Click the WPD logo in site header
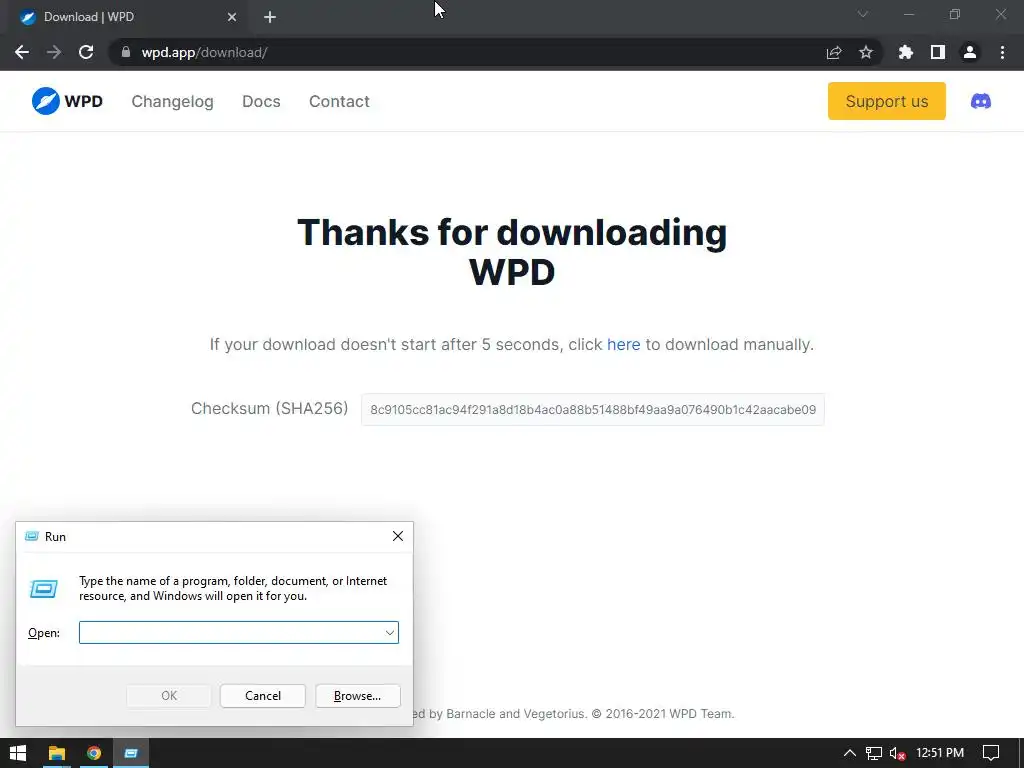This screenshot has height=768, width=1024. pyautogui.click(x=67, y=101)
